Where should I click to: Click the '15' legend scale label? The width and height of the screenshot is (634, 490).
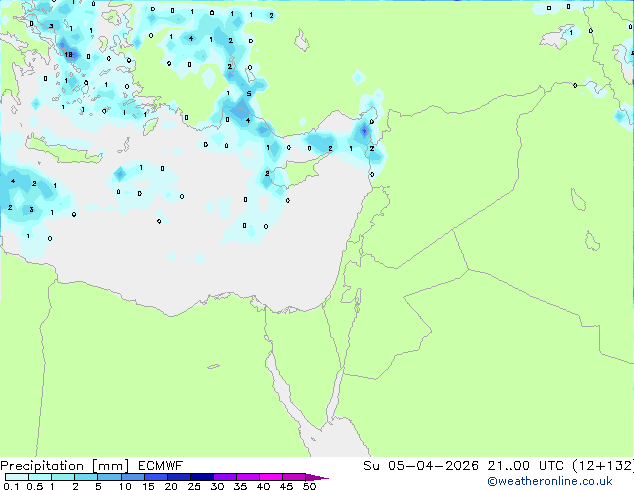coord(148,486)
